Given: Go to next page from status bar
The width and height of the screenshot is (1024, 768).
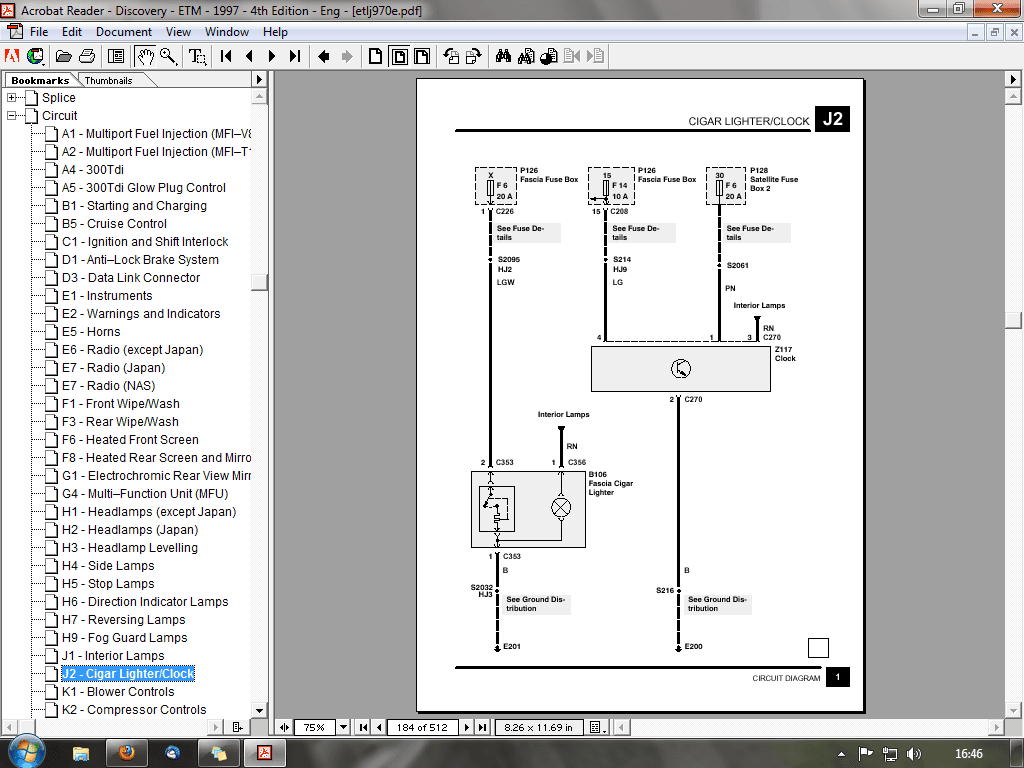Looking at the screenshot, I should coord(466,727).
